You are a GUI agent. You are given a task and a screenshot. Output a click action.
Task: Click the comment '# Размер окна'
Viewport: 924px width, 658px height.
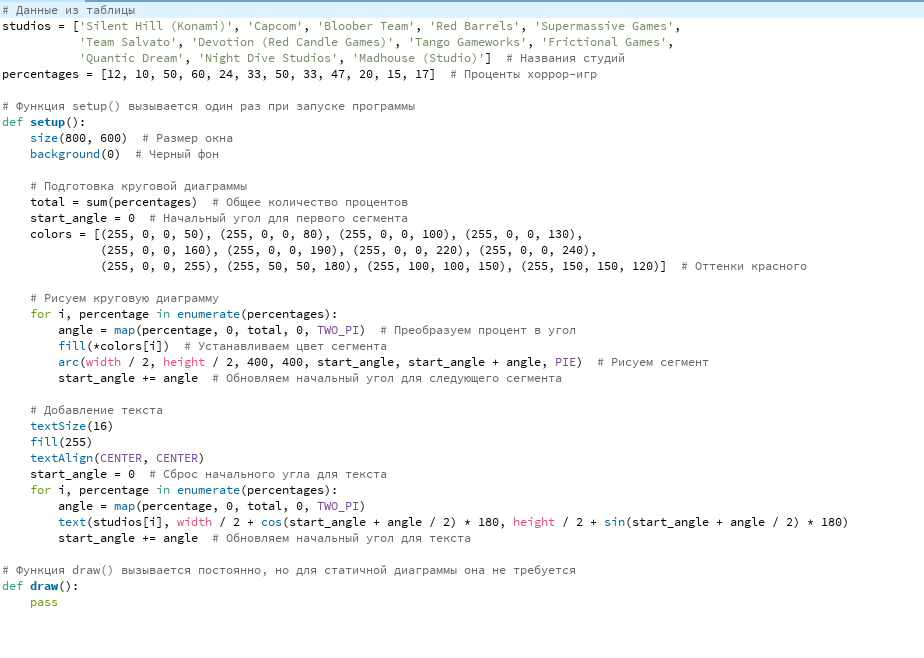[x=187, y=138]
